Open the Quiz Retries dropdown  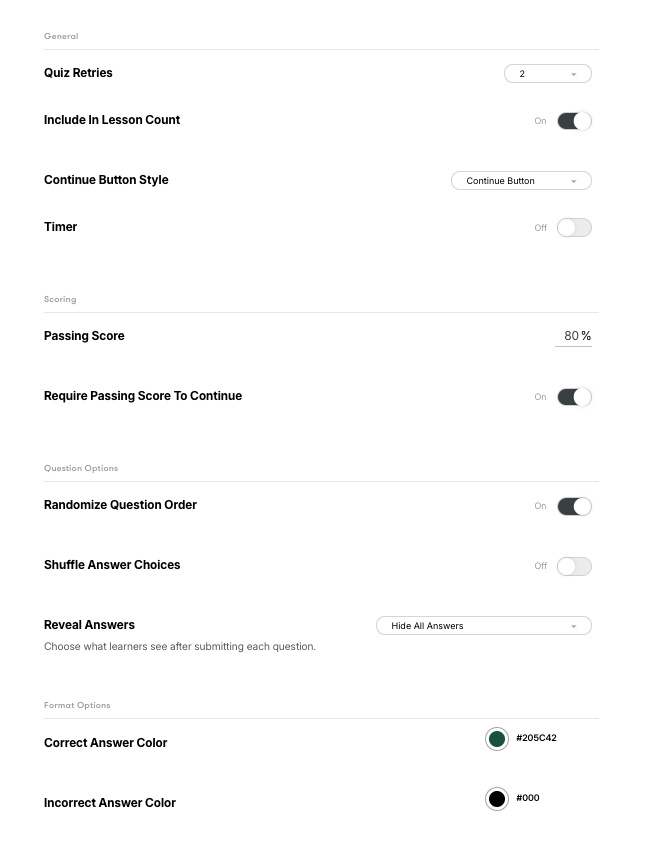pyautogui.click(x=546, y=74)
